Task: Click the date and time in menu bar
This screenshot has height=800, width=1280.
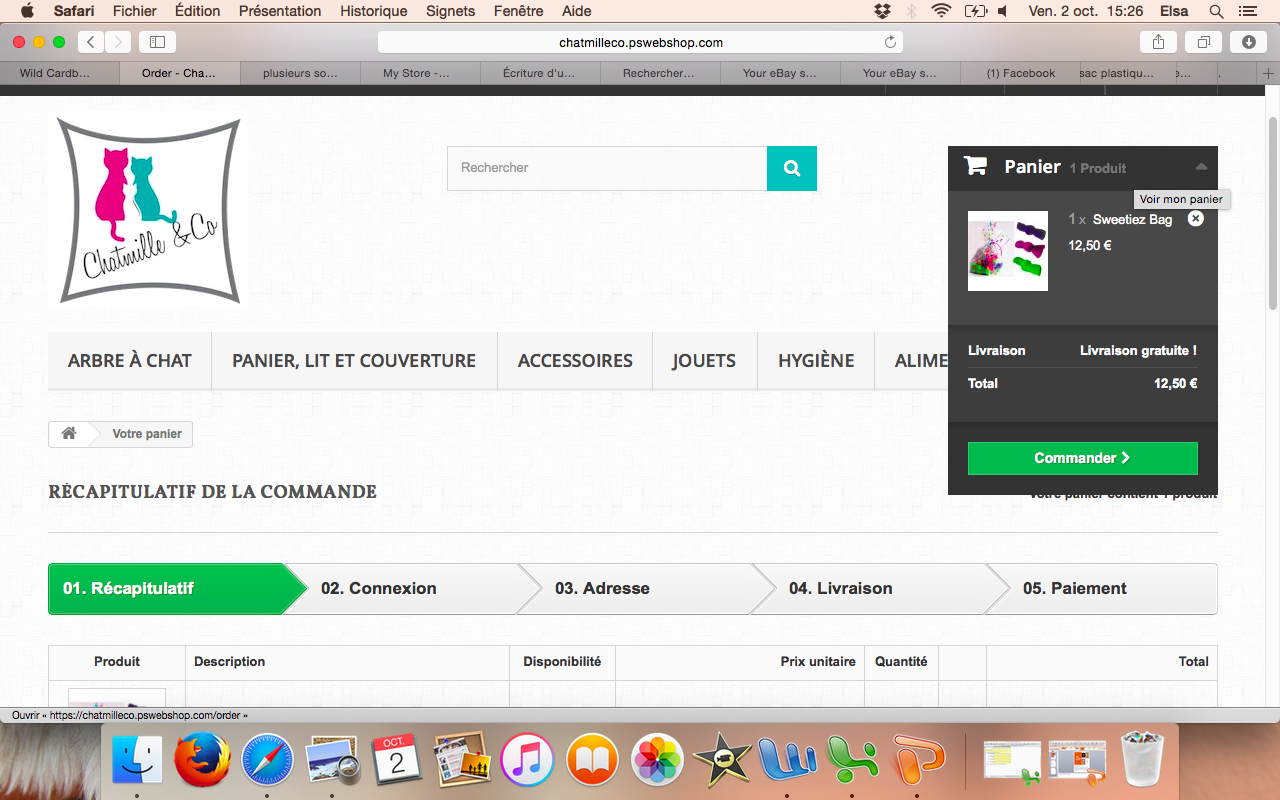Action: [x=1085, y=11]
